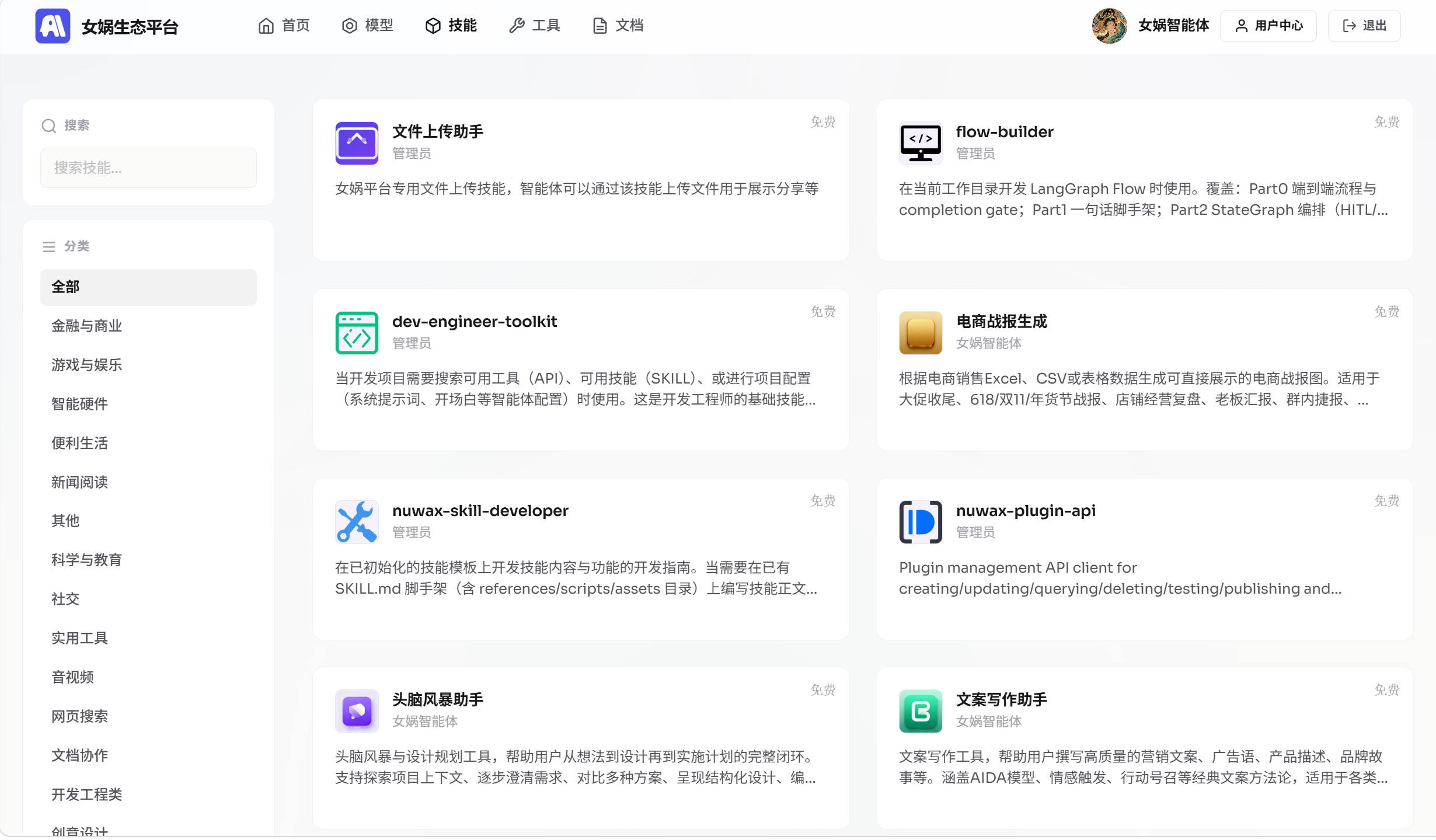Open the 头脑风暴助手 purple icon
Image resolution: width=1436 pixels, height=840 pixels.
click(357, 711)
